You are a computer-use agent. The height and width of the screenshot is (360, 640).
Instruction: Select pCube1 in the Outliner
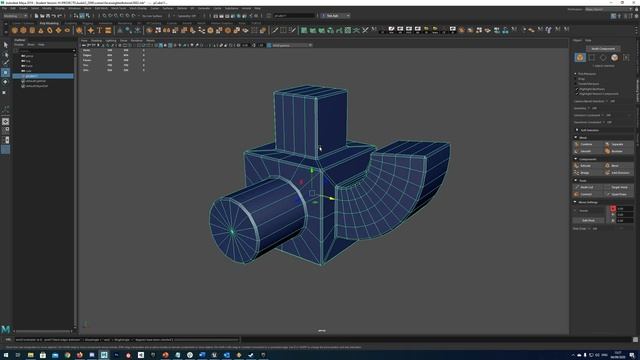[43, 76]
